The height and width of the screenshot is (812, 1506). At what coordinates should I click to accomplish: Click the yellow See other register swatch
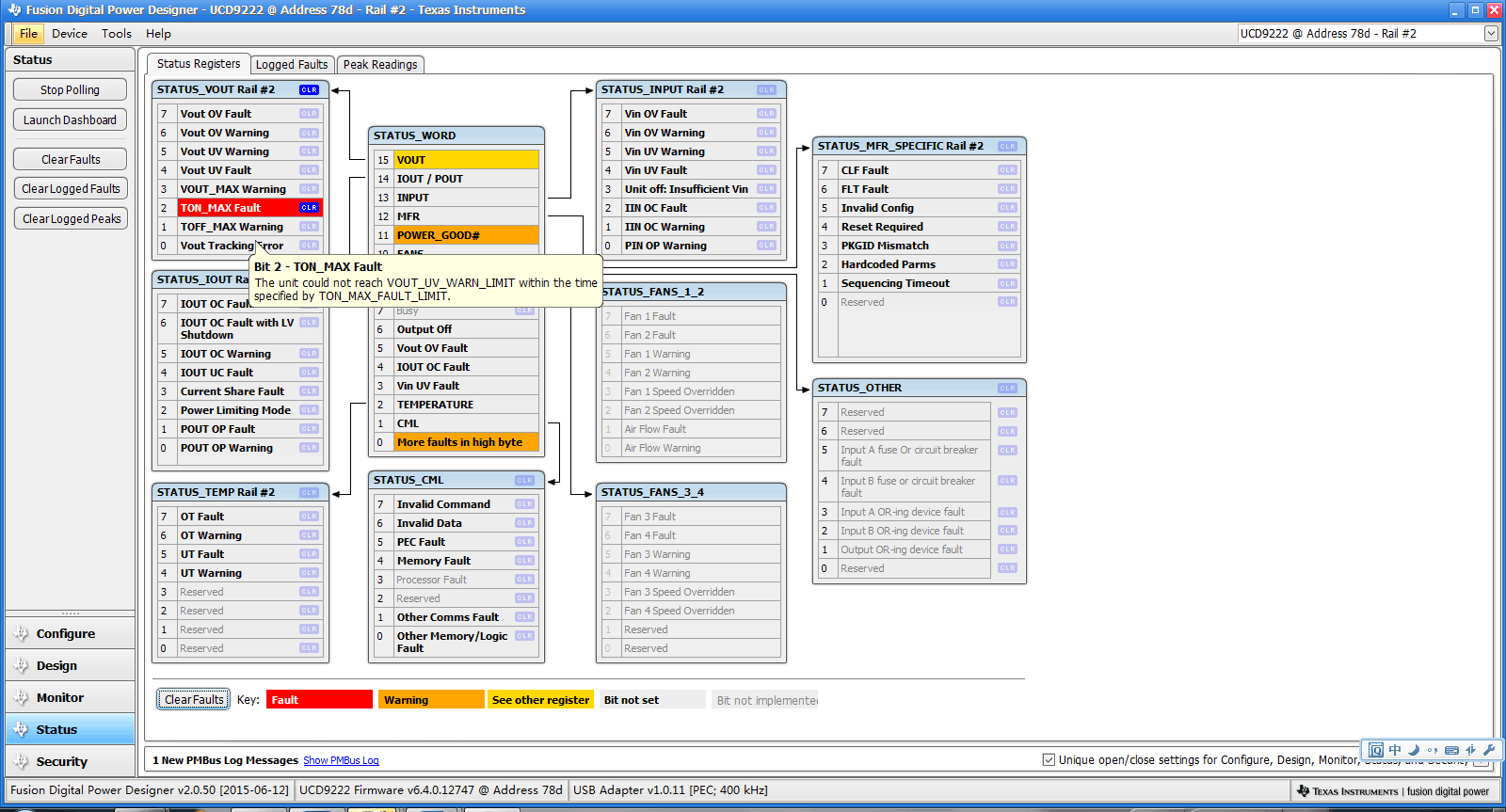541,700
